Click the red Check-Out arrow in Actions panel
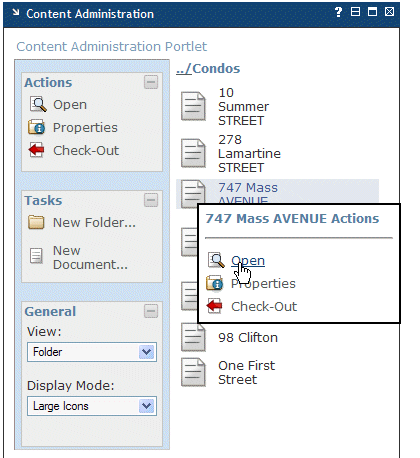 pyautogui.click(x=36, y=150)
